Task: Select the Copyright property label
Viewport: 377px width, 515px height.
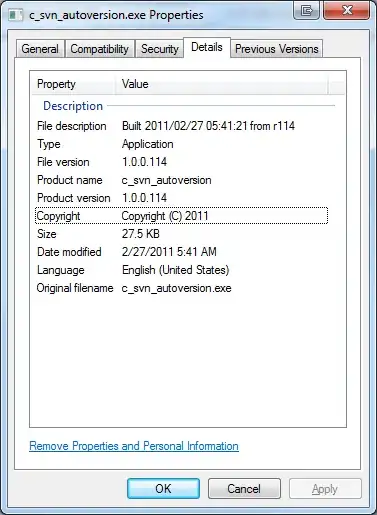Action: click(58, 216)
